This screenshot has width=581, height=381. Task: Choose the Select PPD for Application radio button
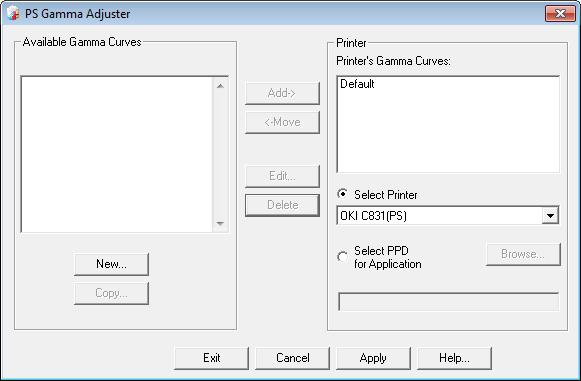342,257
